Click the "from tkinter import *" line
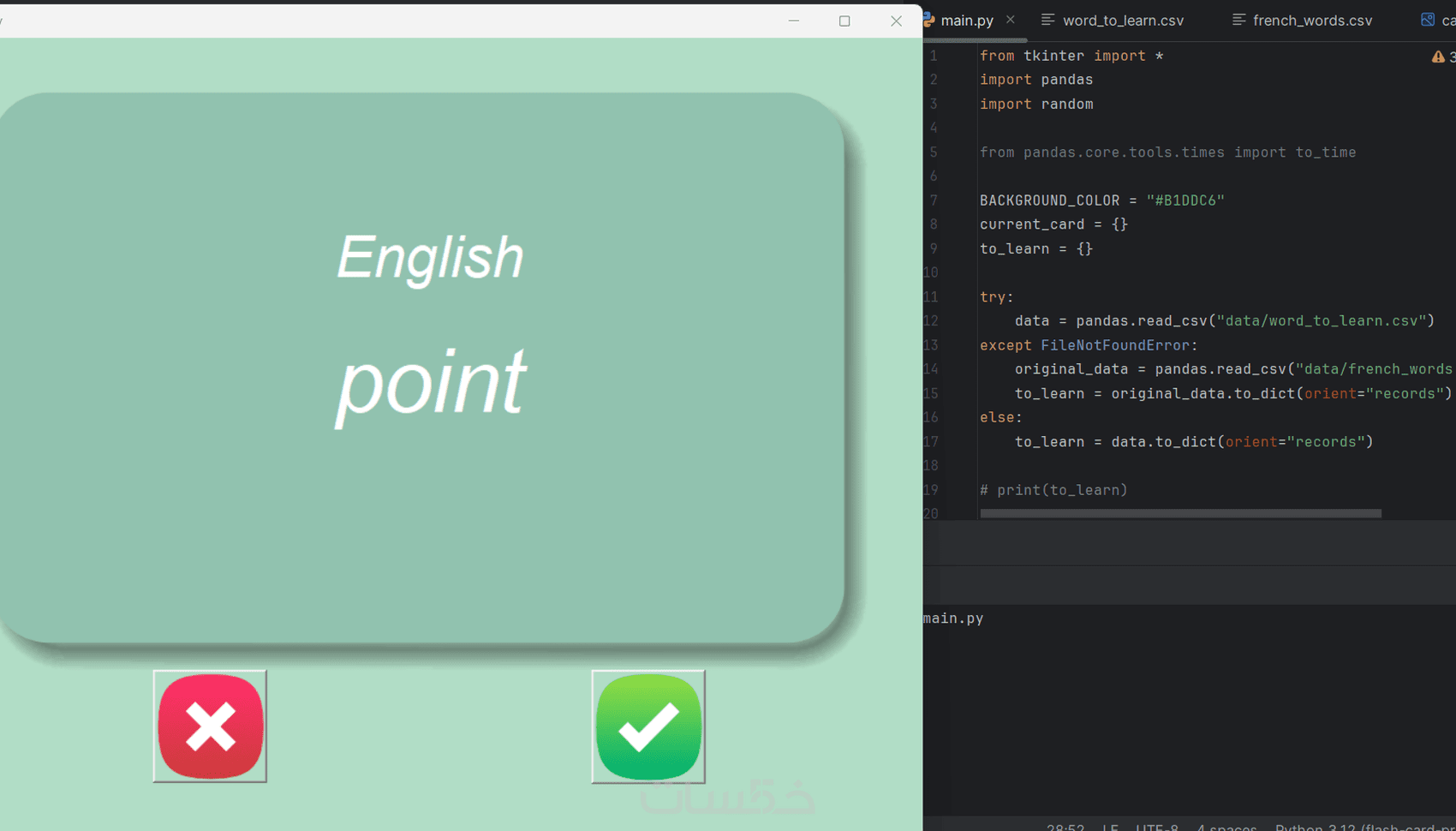Image resolution: width=1456 pixels, height=831 pixels. [1071, 56]
